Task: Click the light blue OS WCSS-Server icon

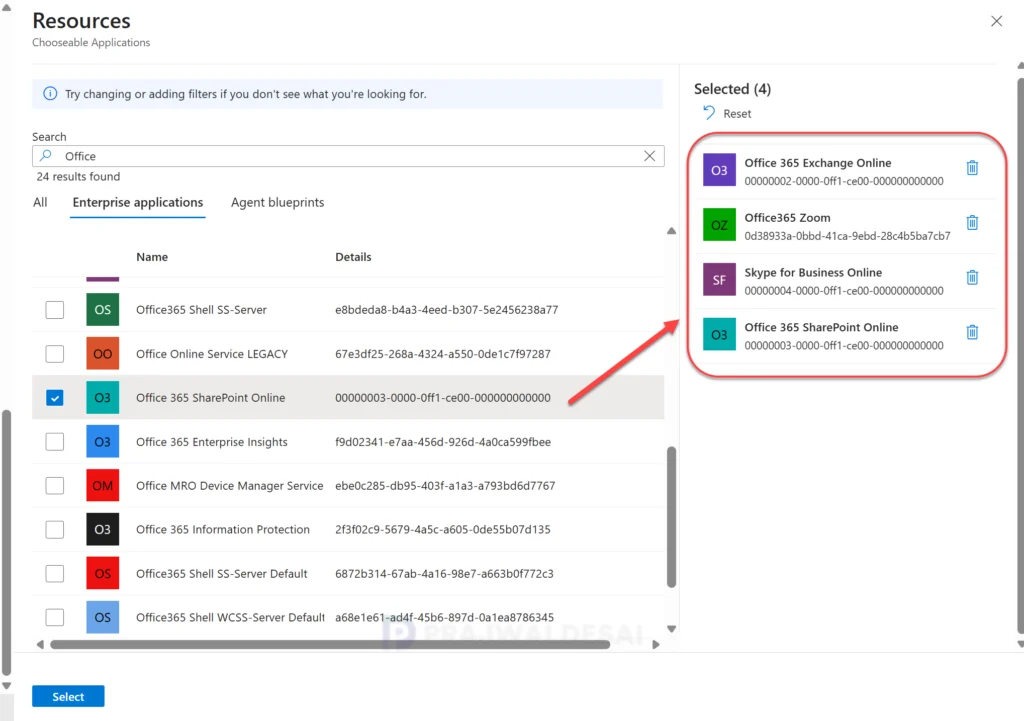Action: tap(103, 617)
